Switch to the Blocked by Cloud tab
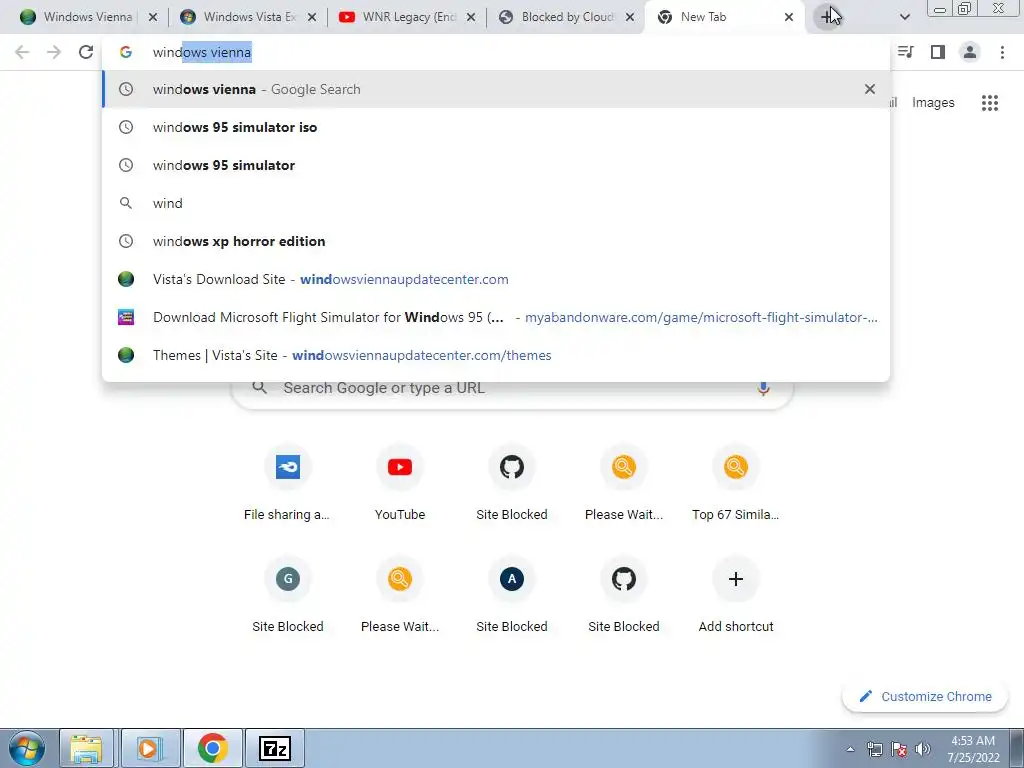Screen dimensions: 1024x768 [566, 17]
